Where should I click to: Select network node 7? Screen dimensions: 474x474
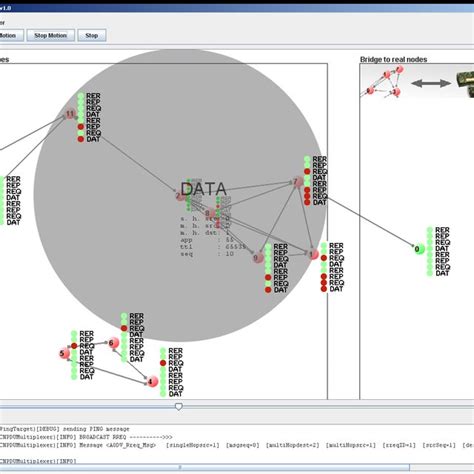click(x=298, y=182)
